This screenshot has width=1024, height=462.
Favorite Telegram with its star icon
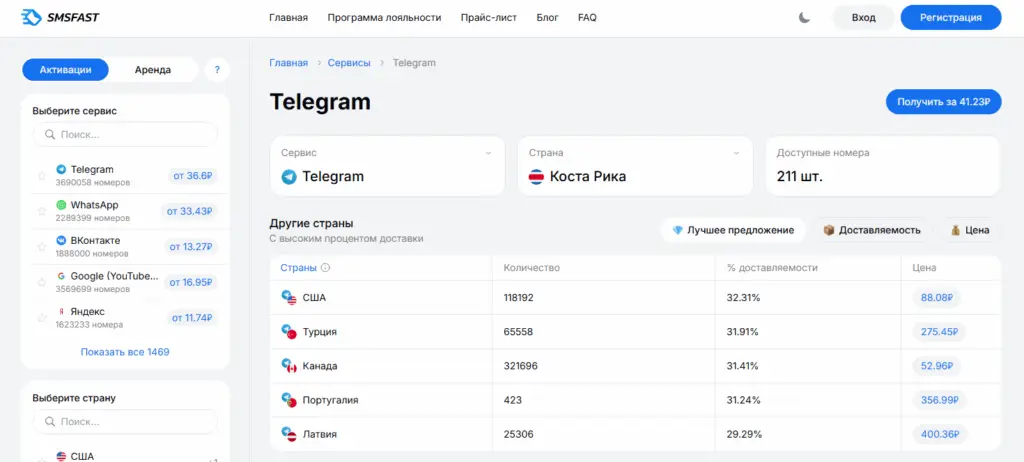pos(42,176)
